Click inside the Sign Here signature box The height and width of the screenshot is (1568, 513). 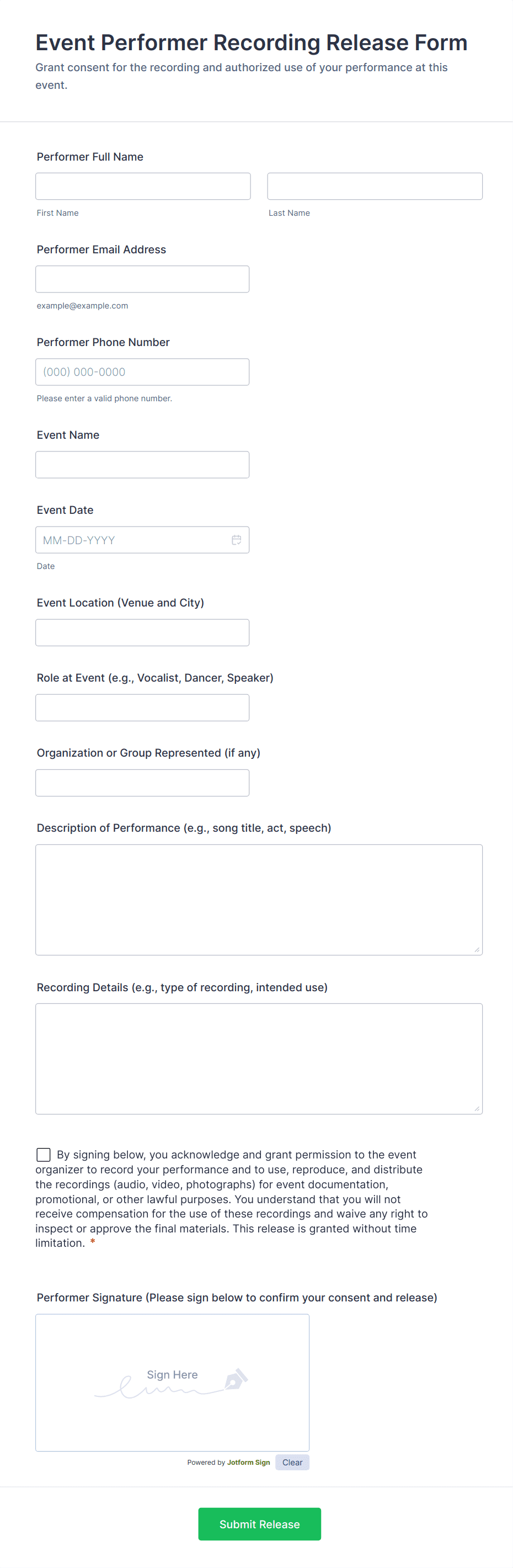172,1382
